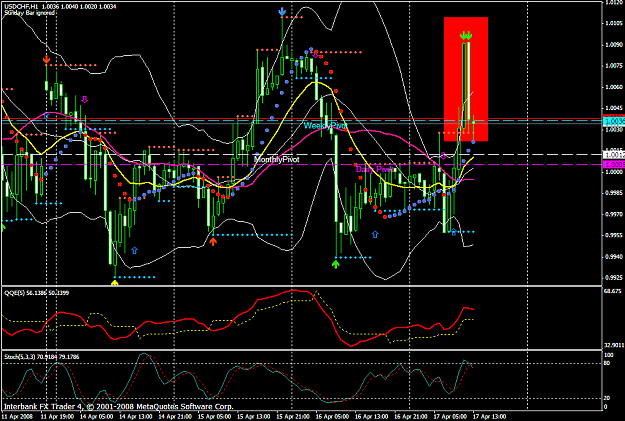Click the 17 Apr 05:00 time label
625x421 pixels.
(450, 416)
